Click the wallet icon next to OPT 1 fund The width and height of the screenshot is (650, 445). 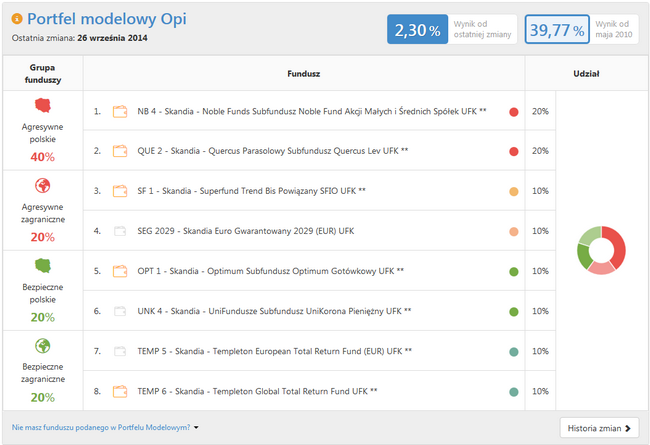(120, 271)
